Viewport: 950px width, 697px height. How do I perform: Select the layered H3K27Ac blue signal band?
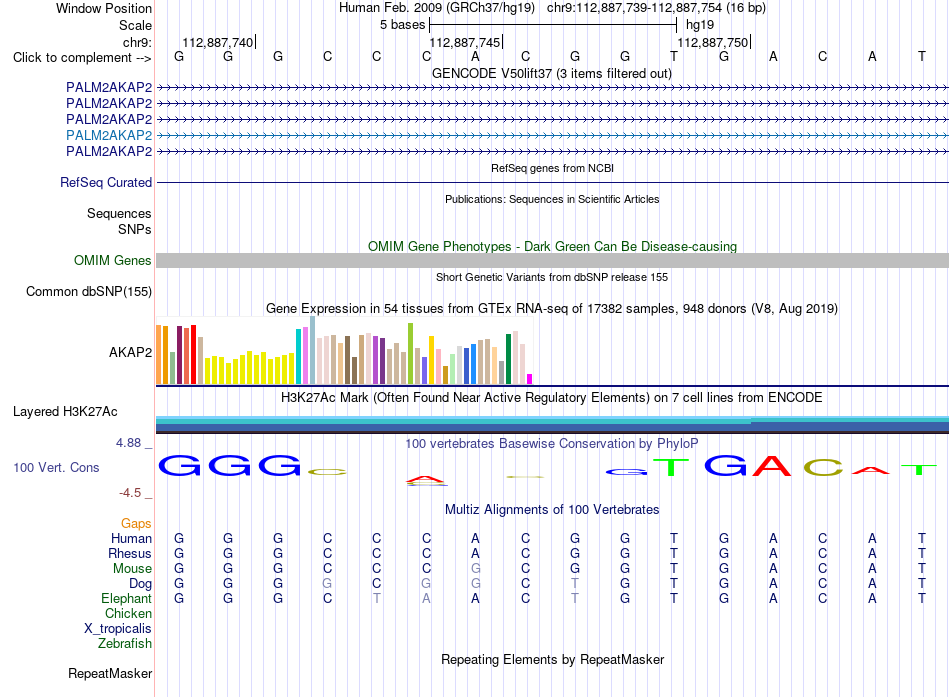(552, 425)
